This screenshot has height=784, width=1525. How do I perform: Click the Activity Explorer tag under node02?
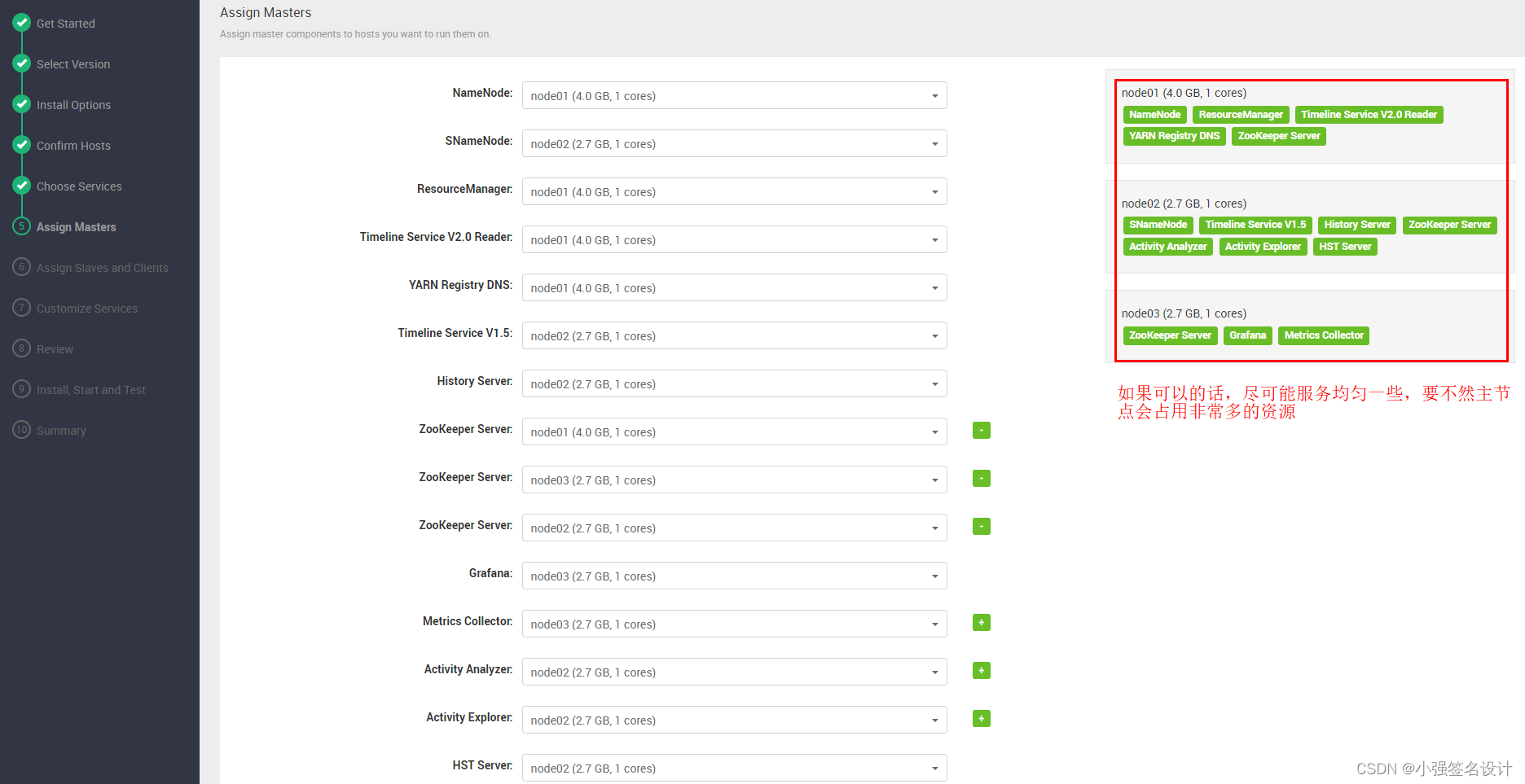pos(1264,247)
